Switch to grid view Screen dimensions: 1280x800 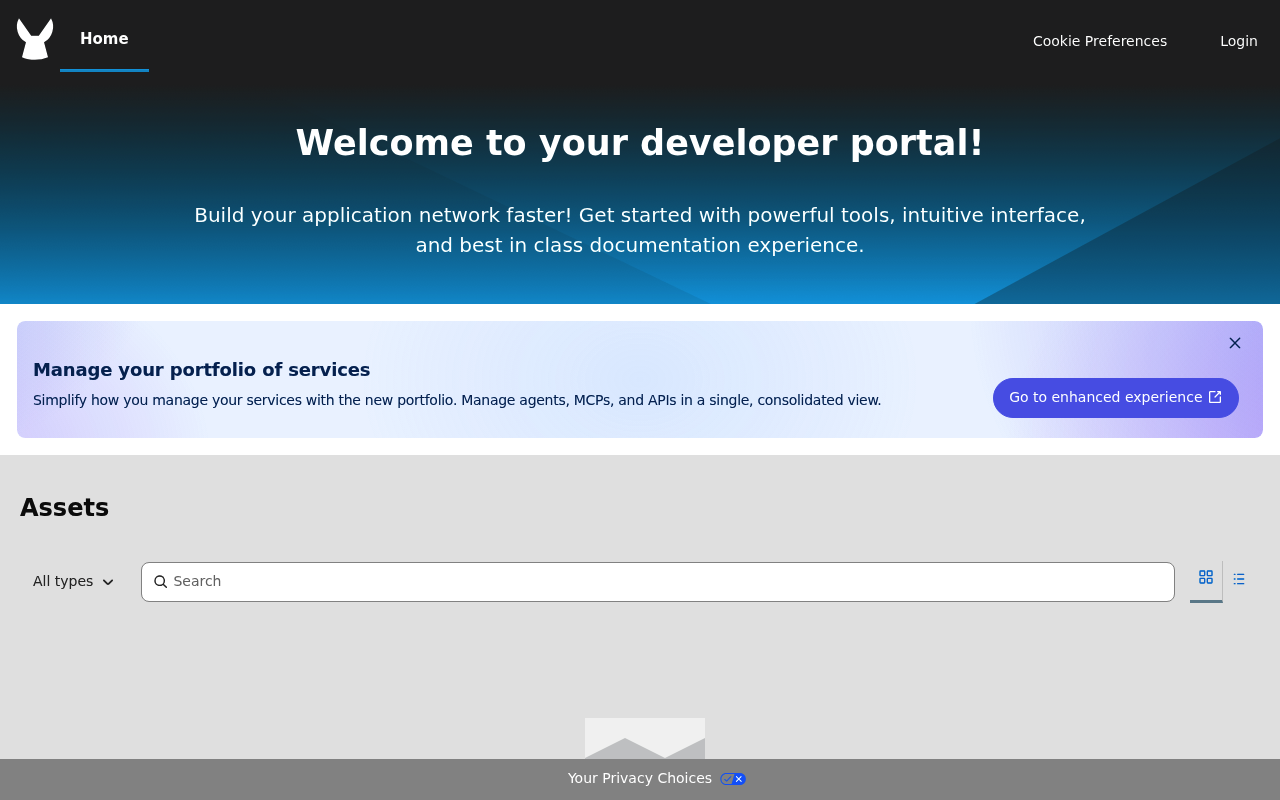(x=1206, y=578)
